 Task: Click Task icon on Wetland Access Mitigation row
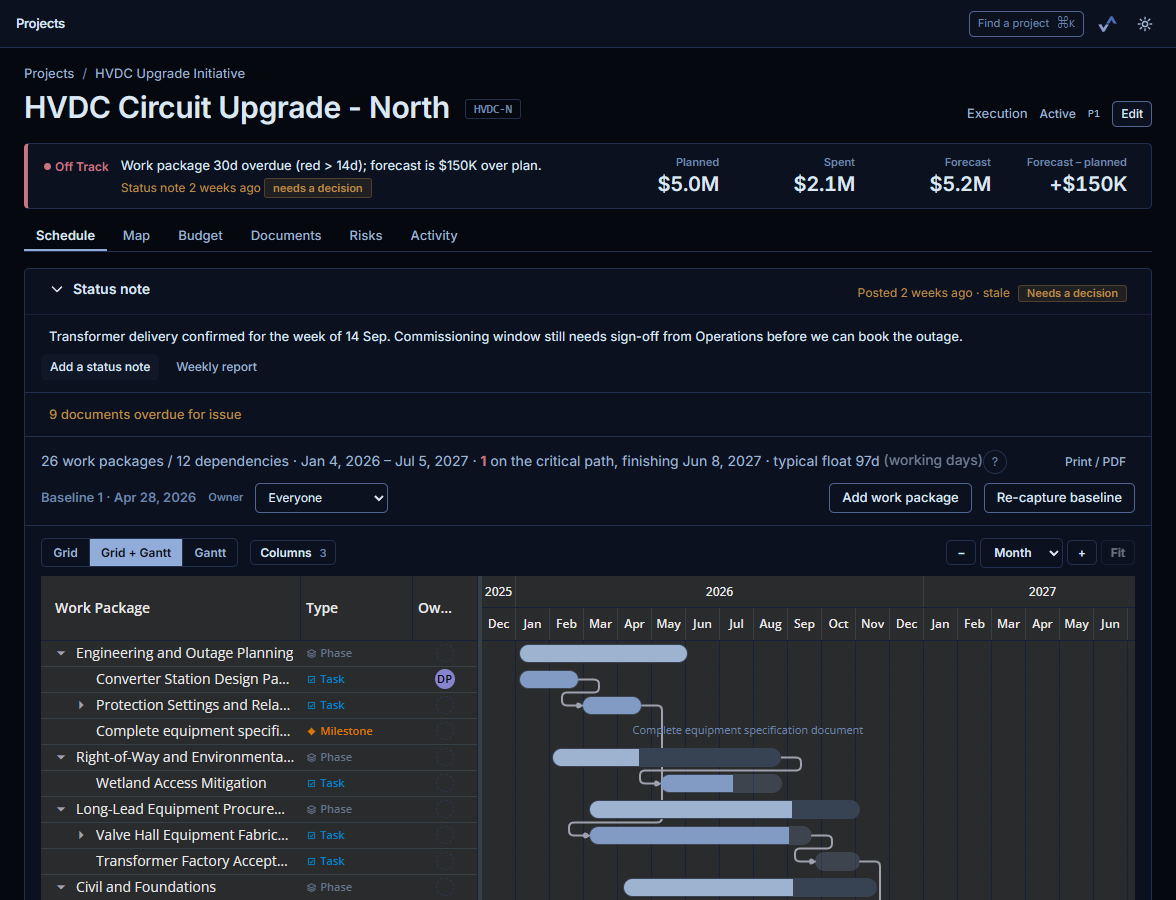pos(311,784)
